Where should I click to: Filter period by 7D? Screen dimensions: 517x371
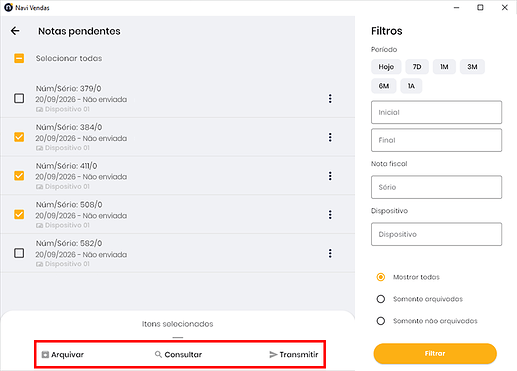click(417, 67)
